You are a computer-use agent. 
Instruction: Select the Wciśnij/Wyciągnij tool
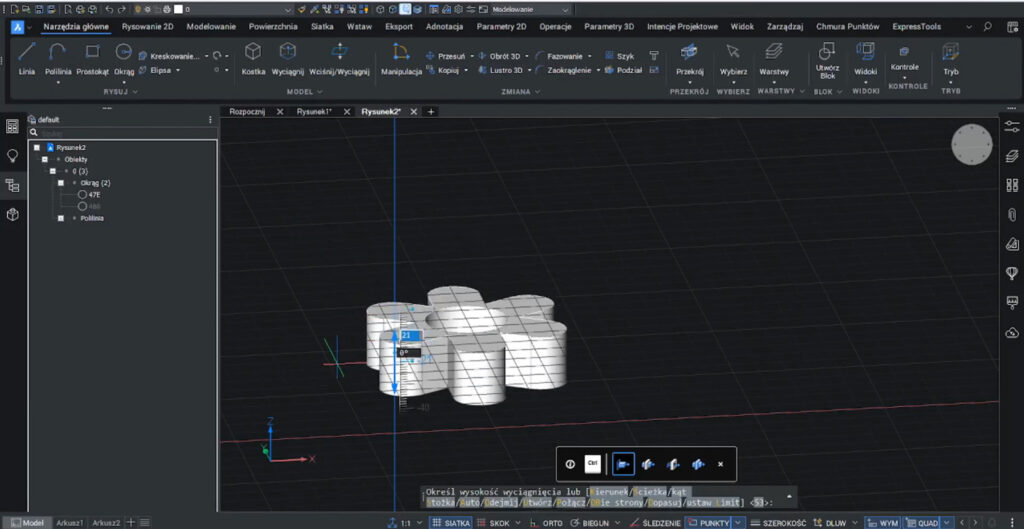click(339, 59)
